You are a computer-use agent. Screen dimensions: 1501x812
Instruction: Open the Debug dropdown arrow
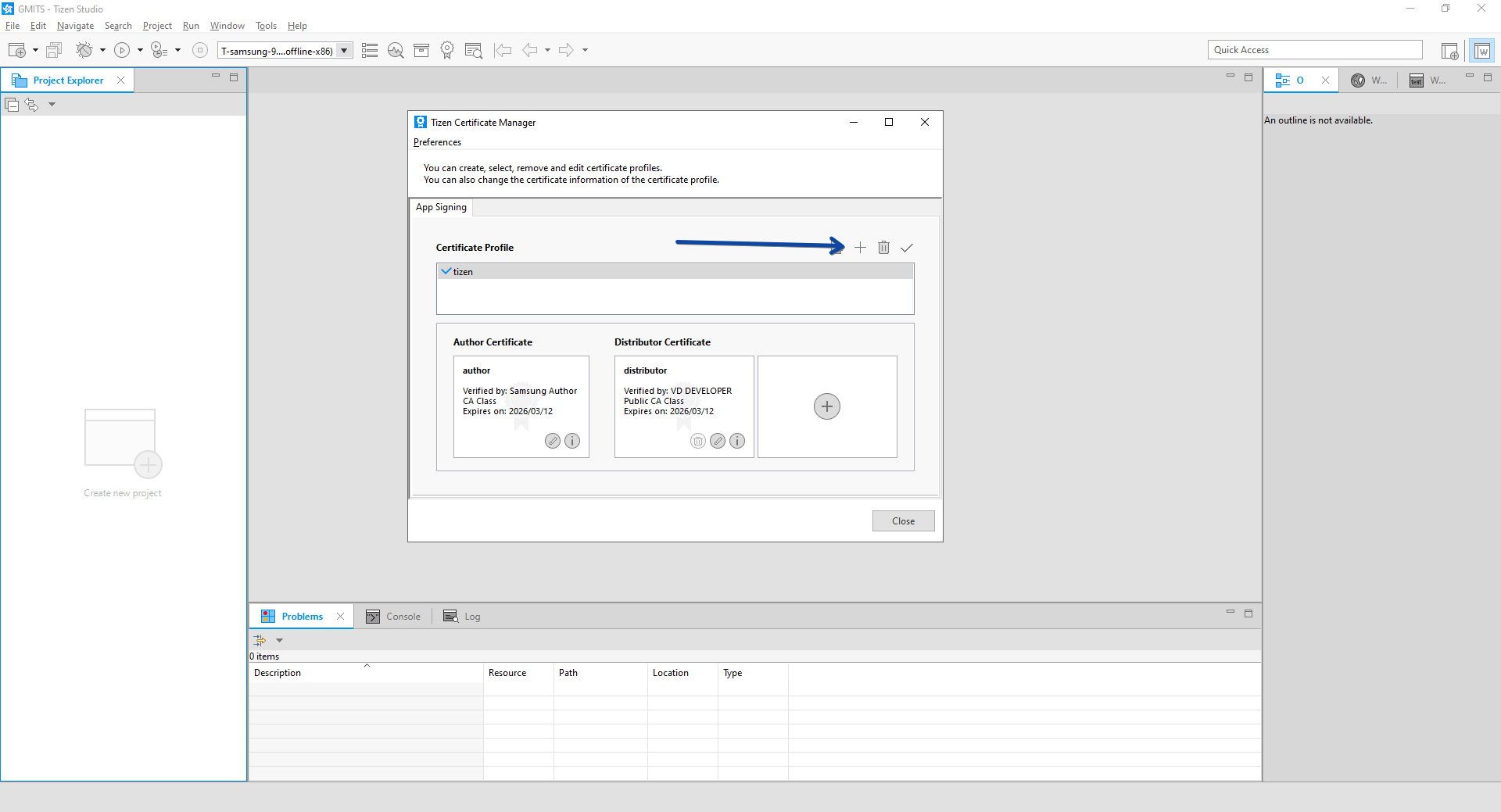(x=102, y=51)
